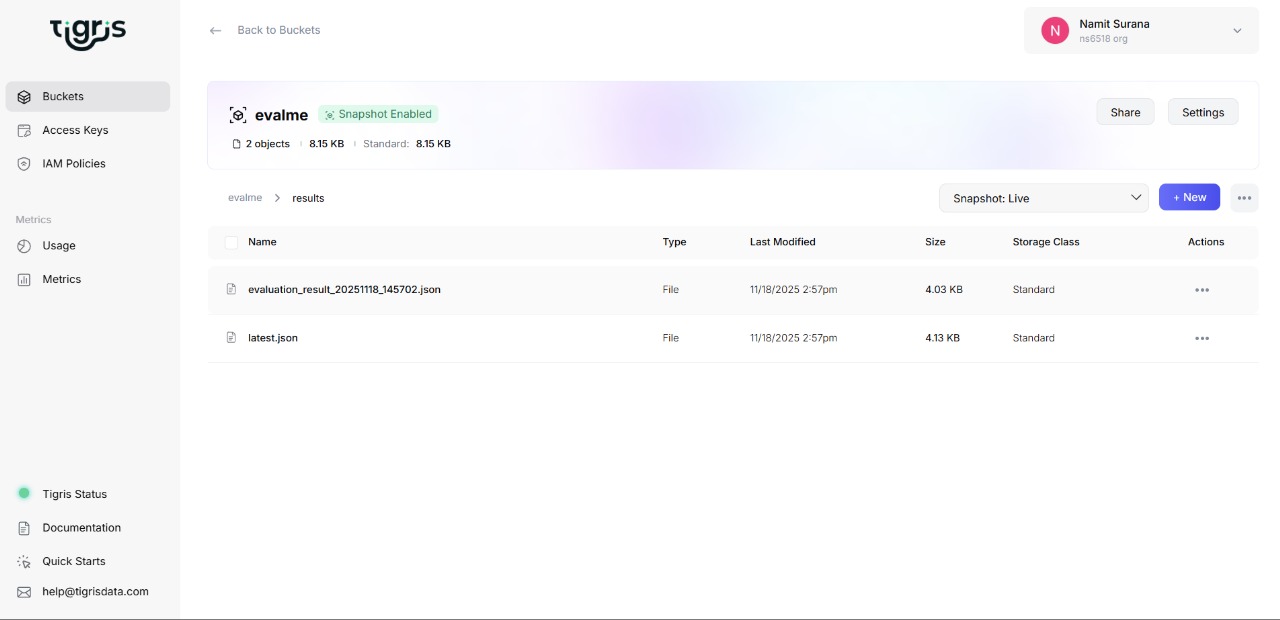Click the Type column header
Image resolution: width=1280 pixels, height=620 pixels.
tap(674, 242)
